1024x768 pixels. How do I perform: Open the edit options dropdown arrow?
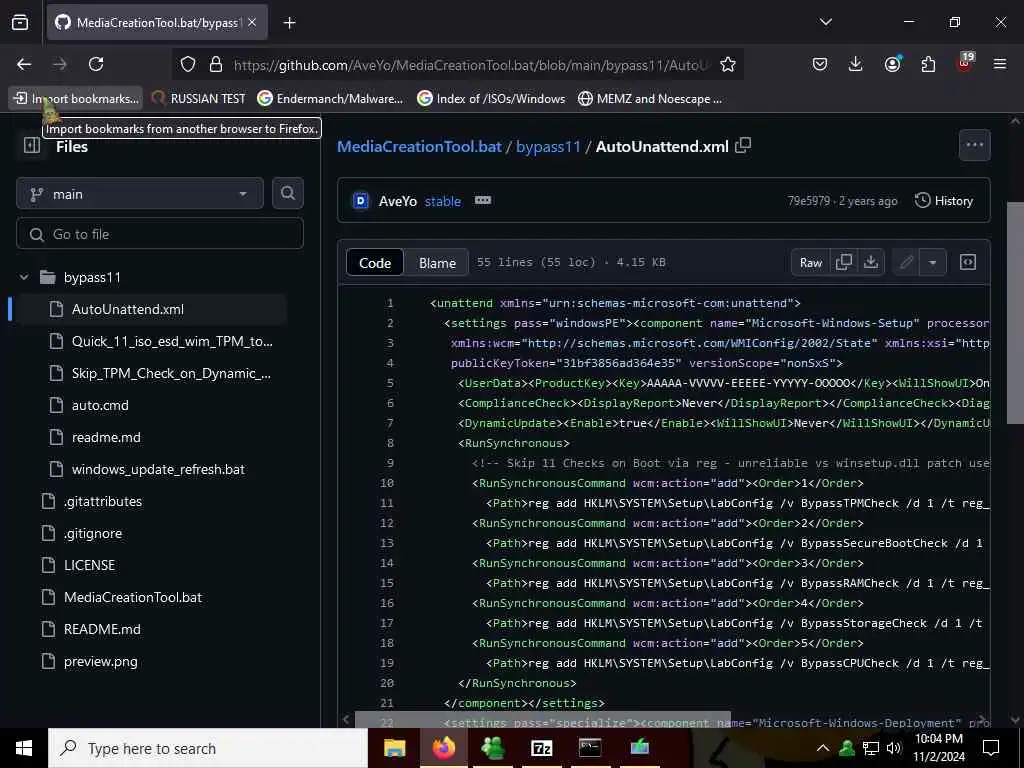coord(933,263)
